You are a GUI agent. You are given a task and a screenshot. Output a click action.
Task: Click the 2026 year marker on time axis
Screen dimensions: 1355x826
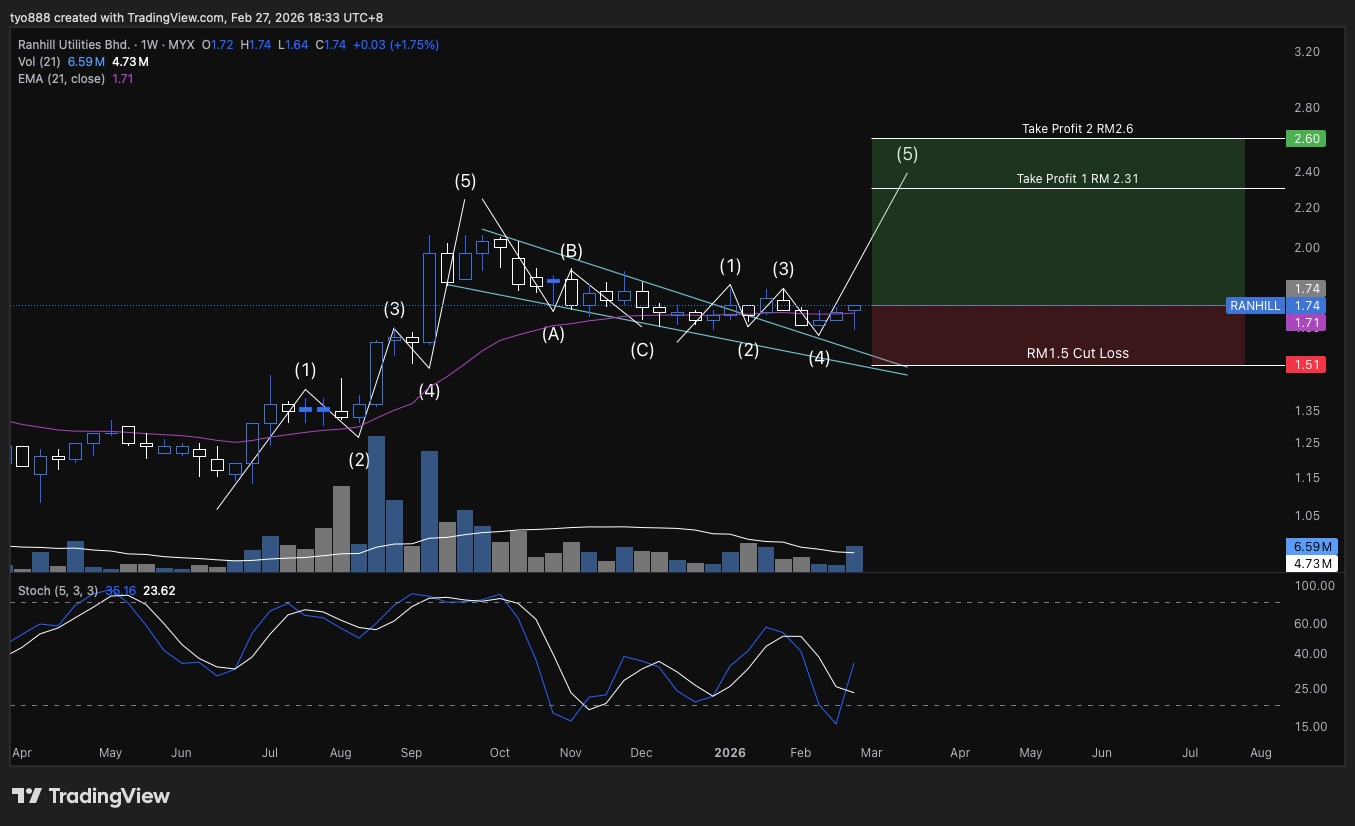[x=730, y=752]
